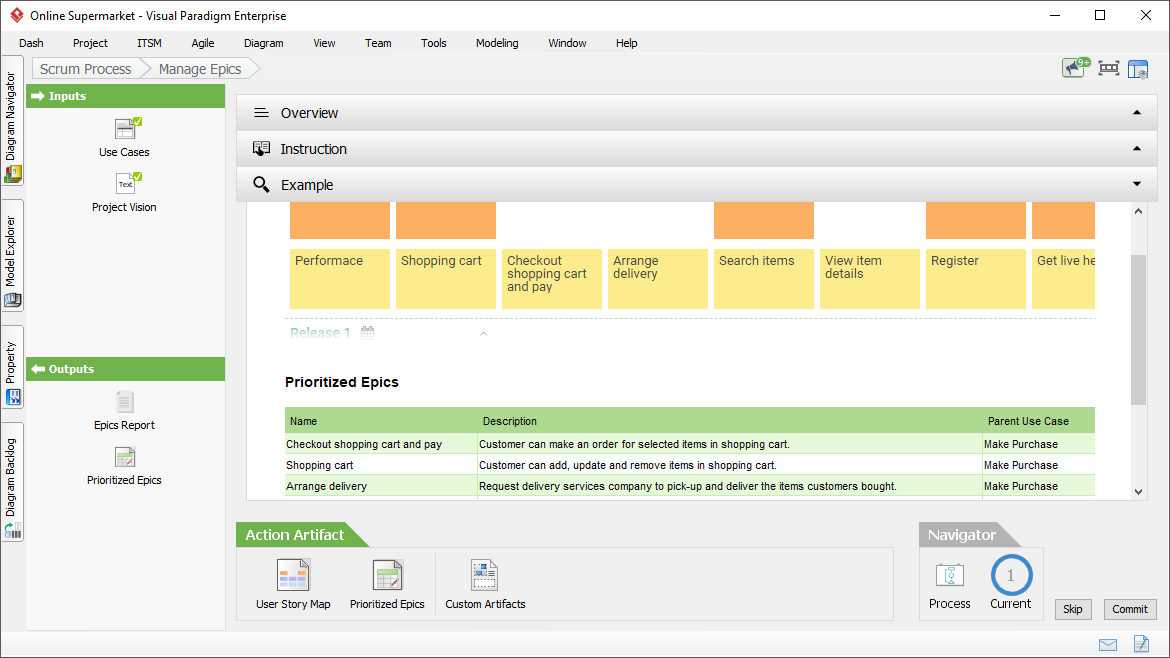Open the Modeling menu

click(497, 43)
